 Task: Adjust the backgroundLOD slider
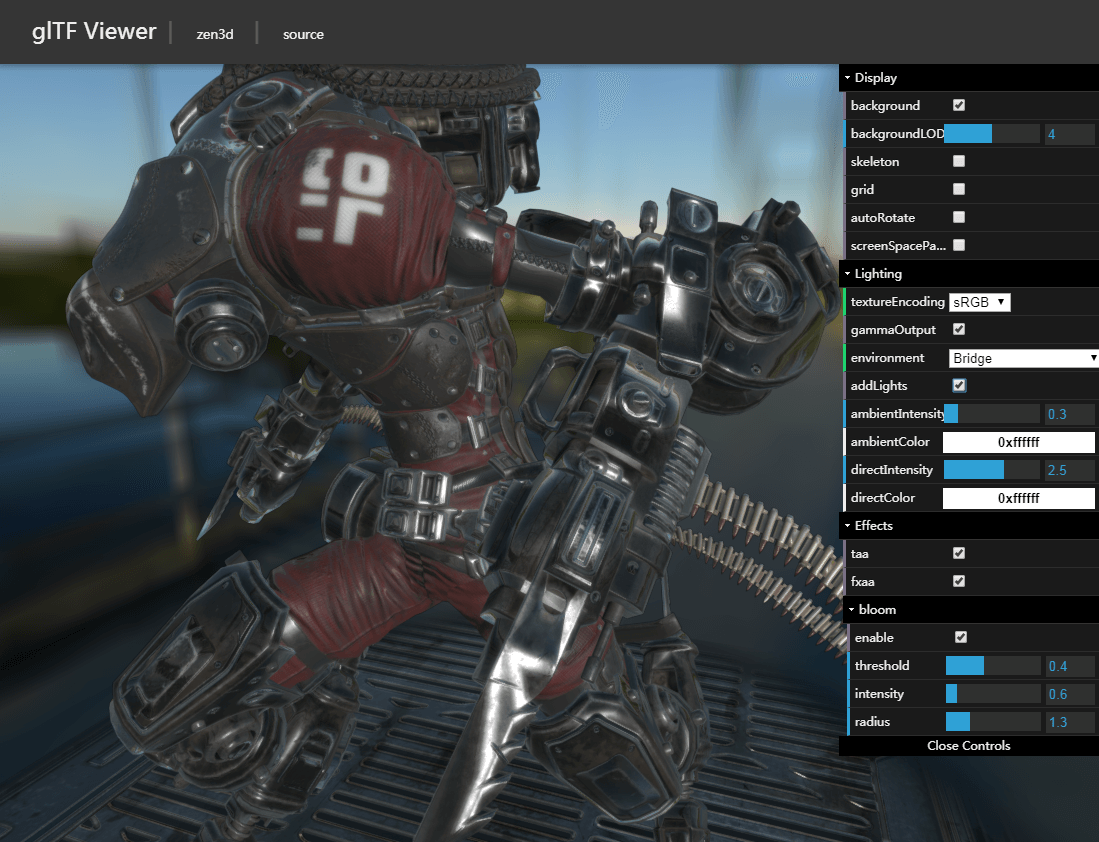coord(992,134)
